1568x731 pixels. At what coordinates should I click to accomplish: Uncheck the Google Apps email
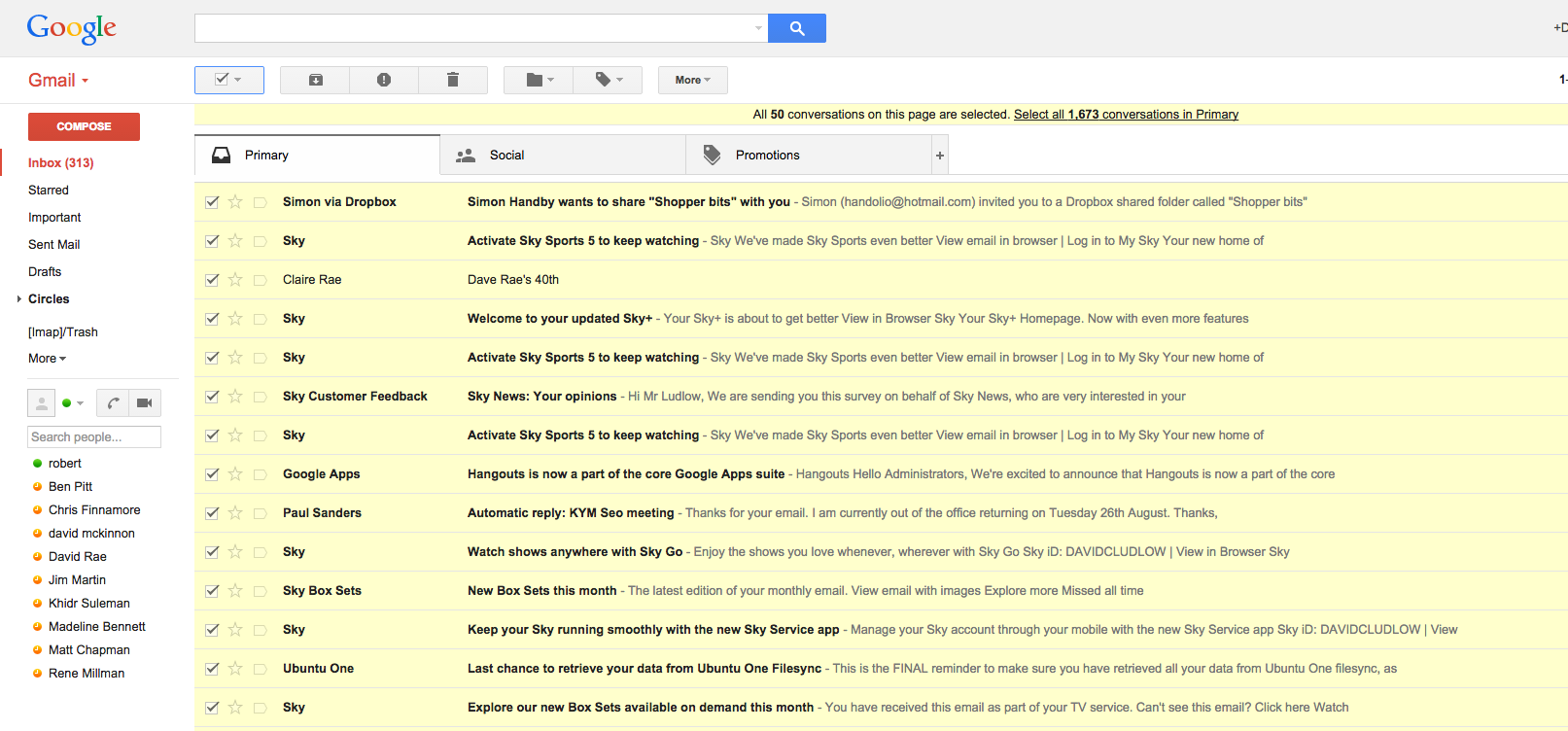tap(212, 474)
